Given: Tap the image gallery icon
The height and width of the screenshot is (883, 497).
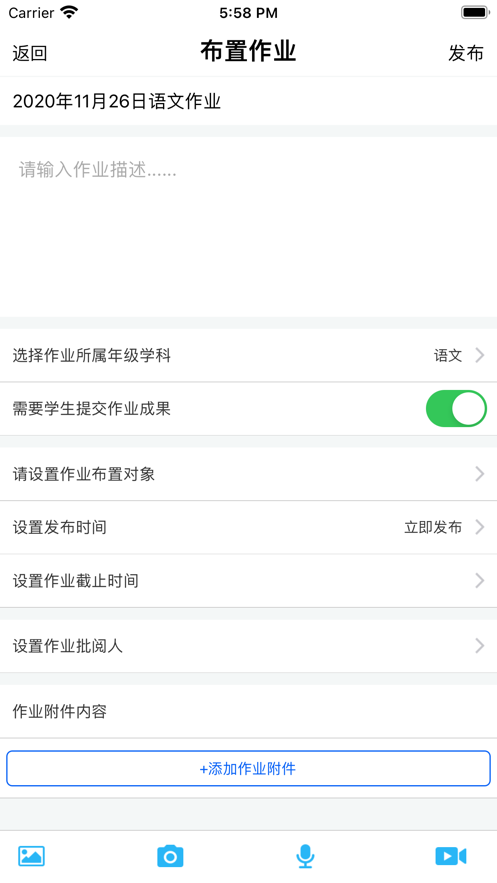Looking at the screenshot, I should coord(32,856).
